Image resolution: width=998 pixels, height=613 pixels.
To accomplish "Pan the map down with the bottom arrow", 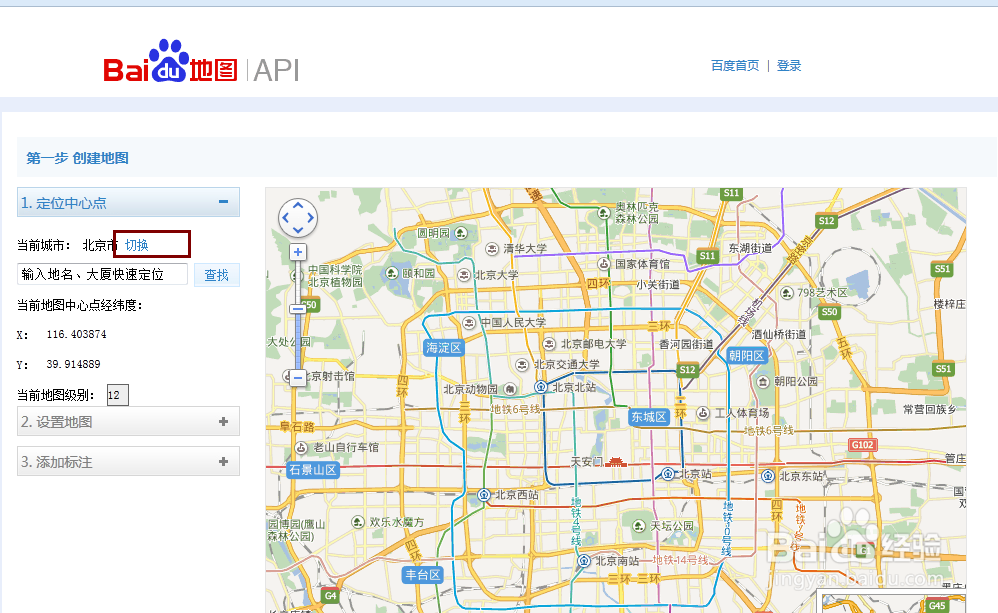I will pos(298,230).
